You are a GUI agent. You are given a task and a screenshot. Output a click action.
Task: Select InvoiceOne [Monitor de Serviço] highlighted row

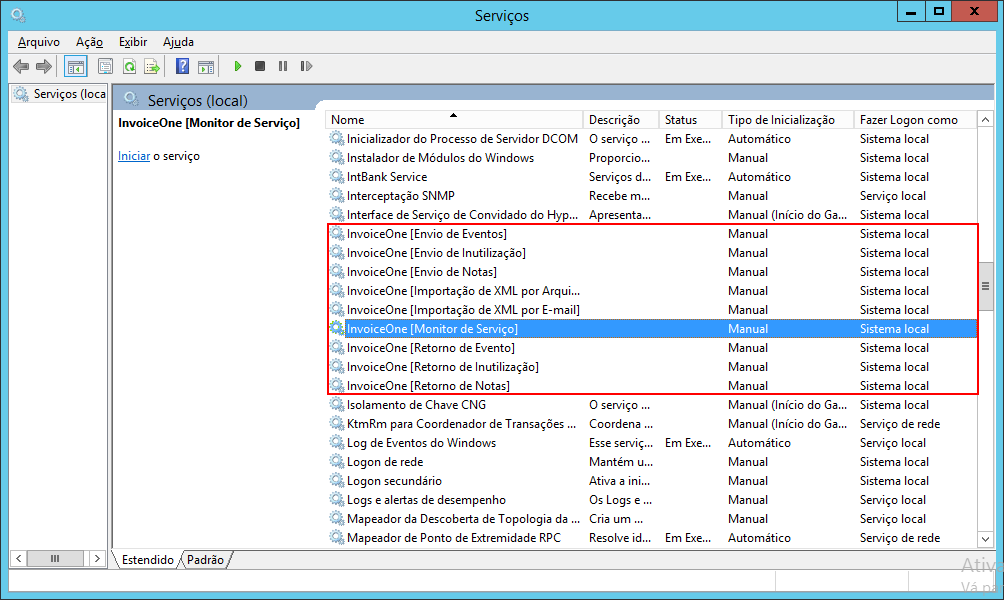pos(652,328)
